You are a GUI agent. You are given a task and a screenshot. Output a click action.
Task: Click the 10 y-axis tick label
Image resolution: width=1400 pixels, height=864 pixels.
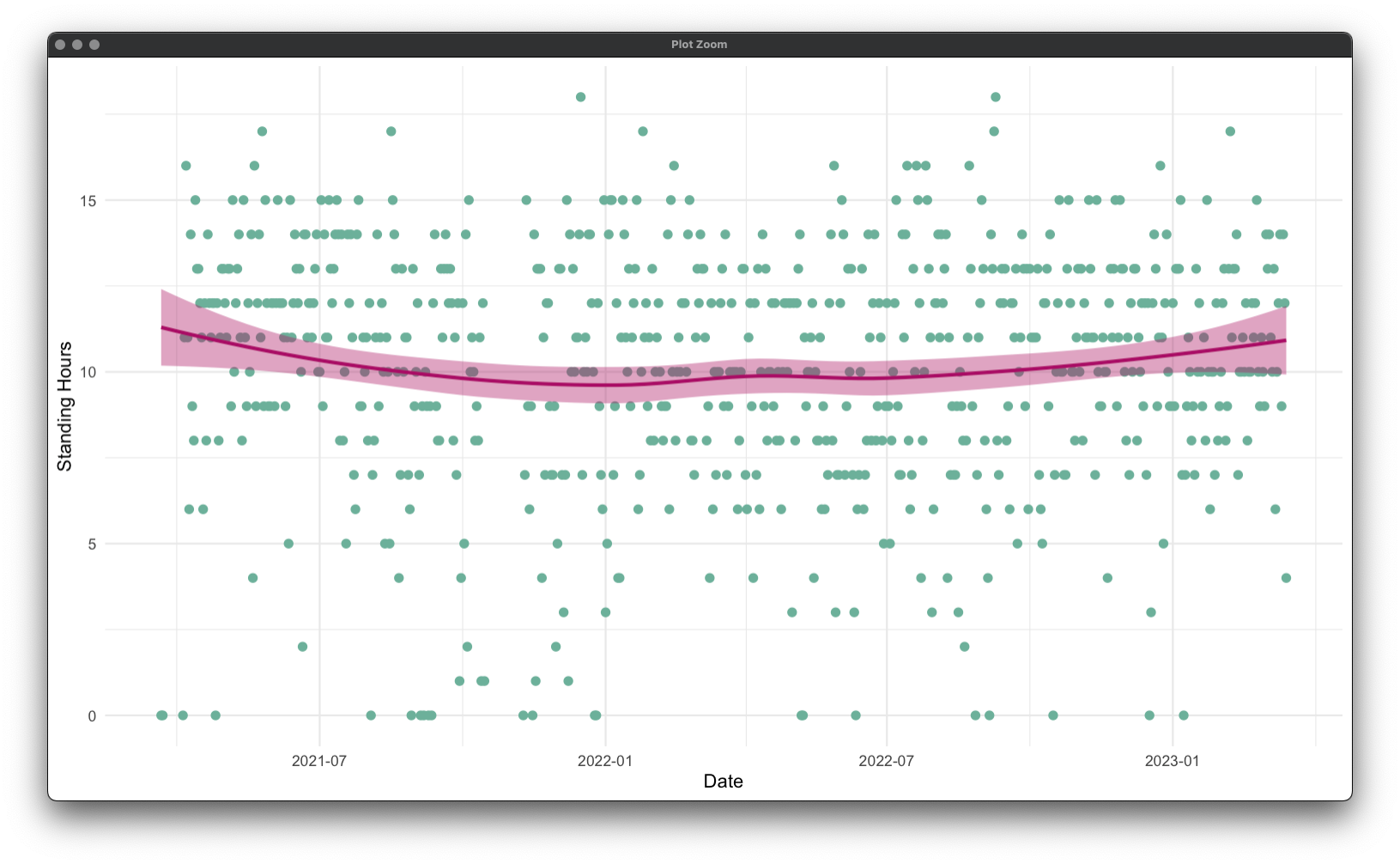pyautogui.click(x=88, y=373)
